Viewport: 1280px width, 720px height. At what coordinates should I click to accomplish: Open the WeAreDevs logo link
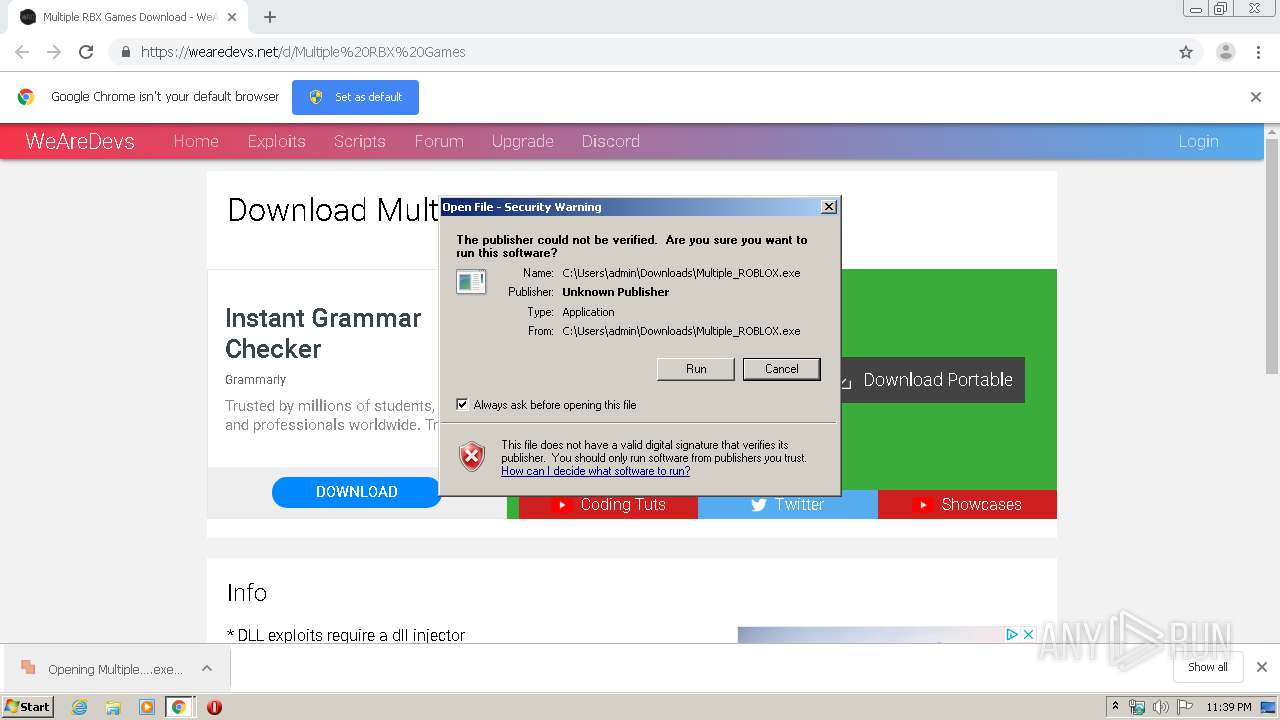point(80,141)
